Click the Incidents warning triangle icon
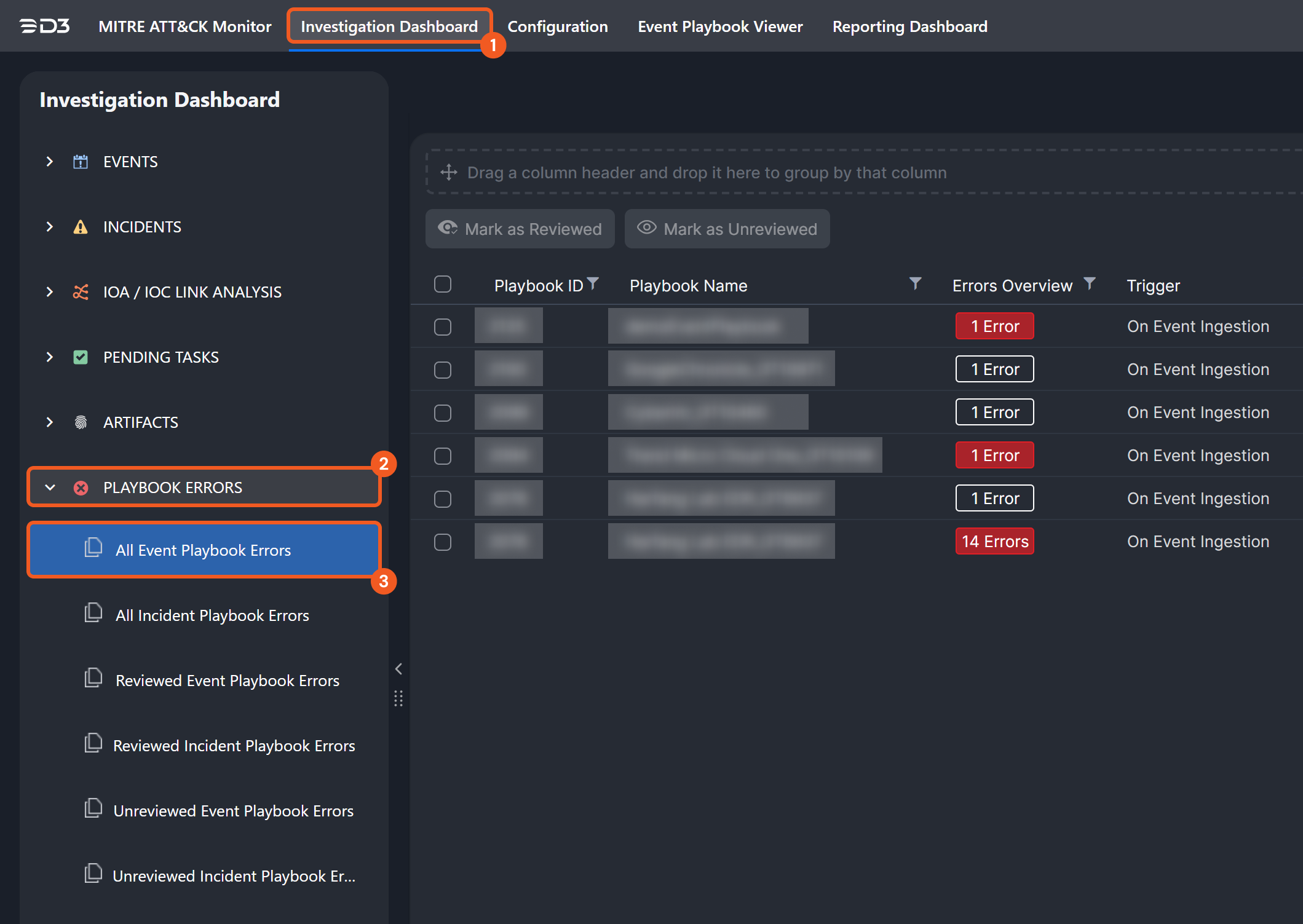The image size is (1303, 924). [x=81, y=227]
